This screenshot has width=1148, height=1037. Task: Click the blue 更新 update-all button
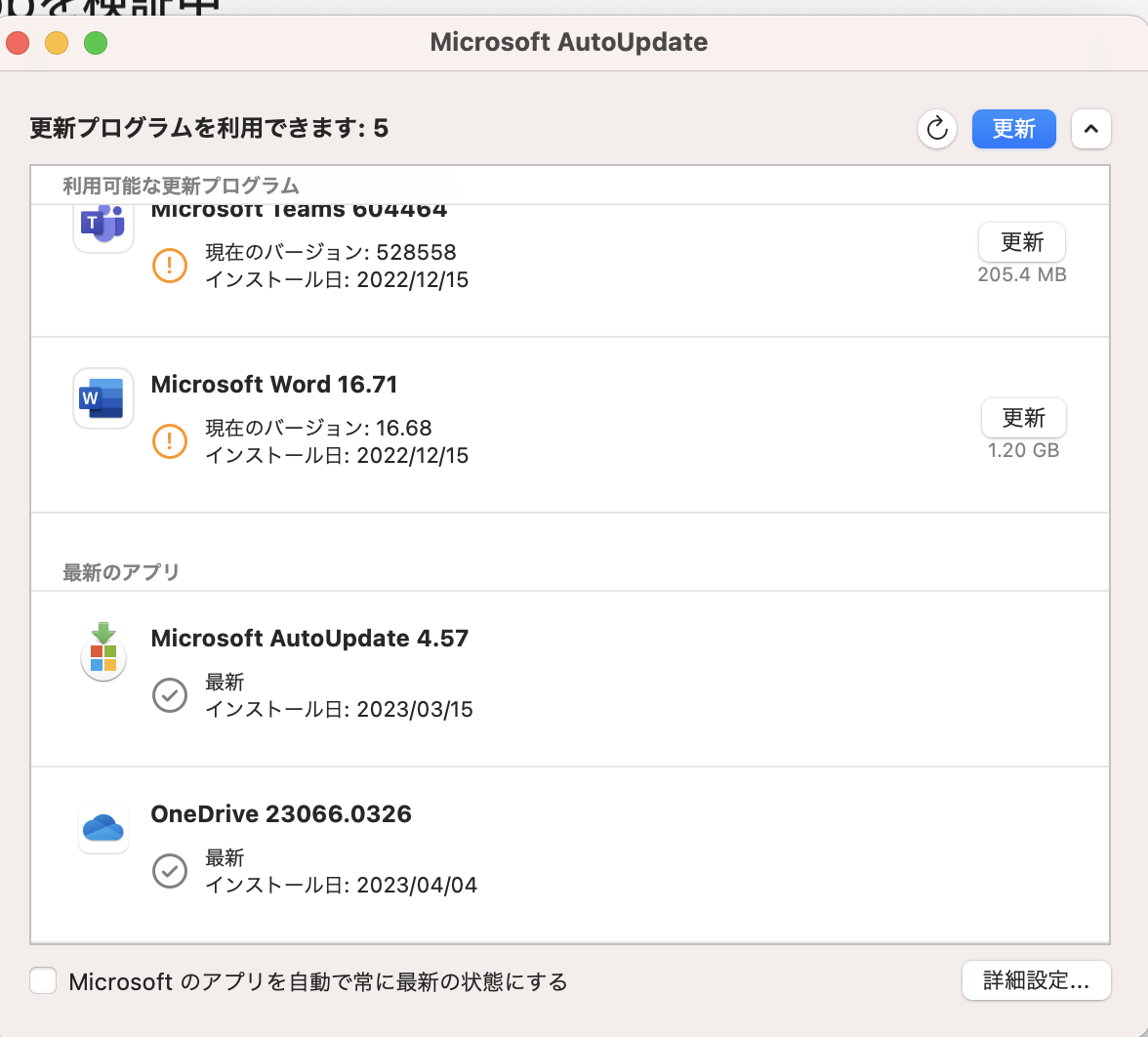point(1014,129)
